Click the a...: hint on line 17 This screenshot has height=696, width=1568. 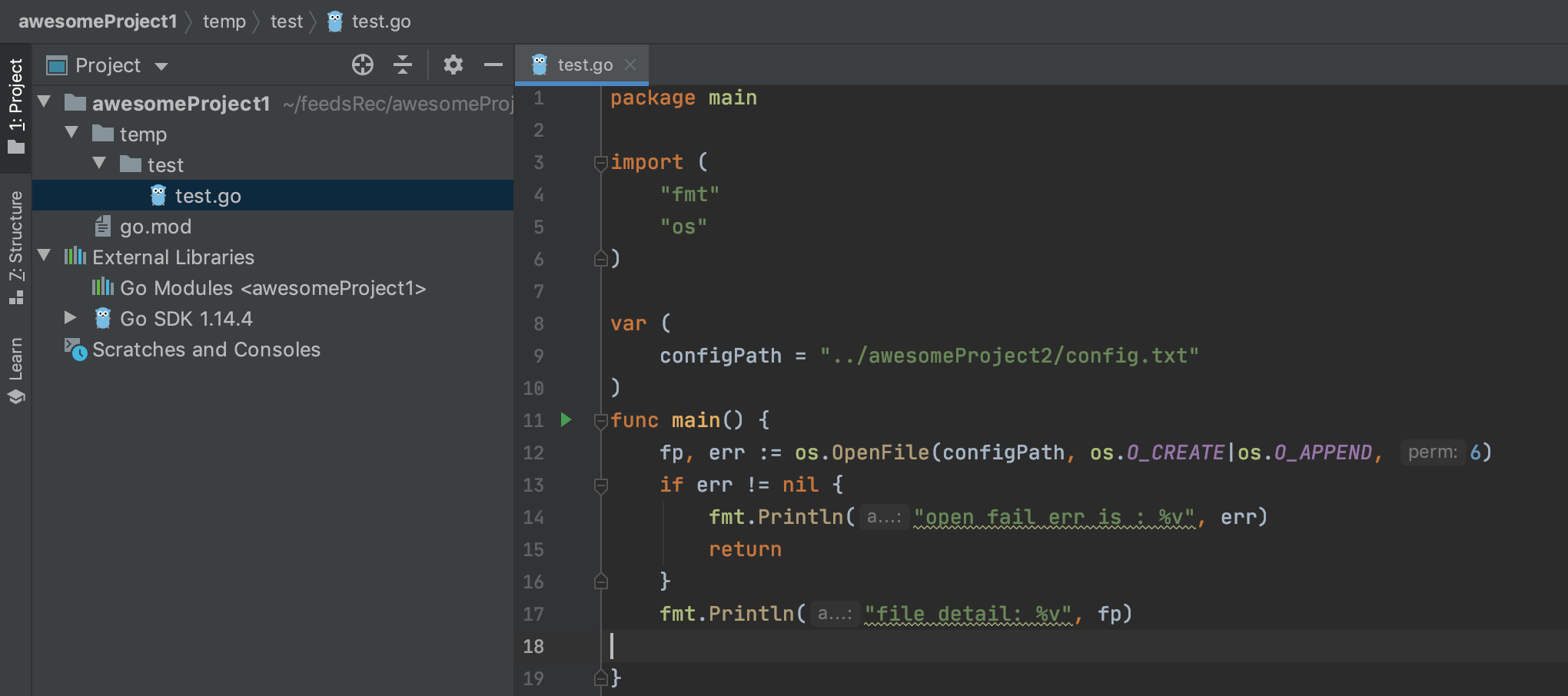pos(835,613)
